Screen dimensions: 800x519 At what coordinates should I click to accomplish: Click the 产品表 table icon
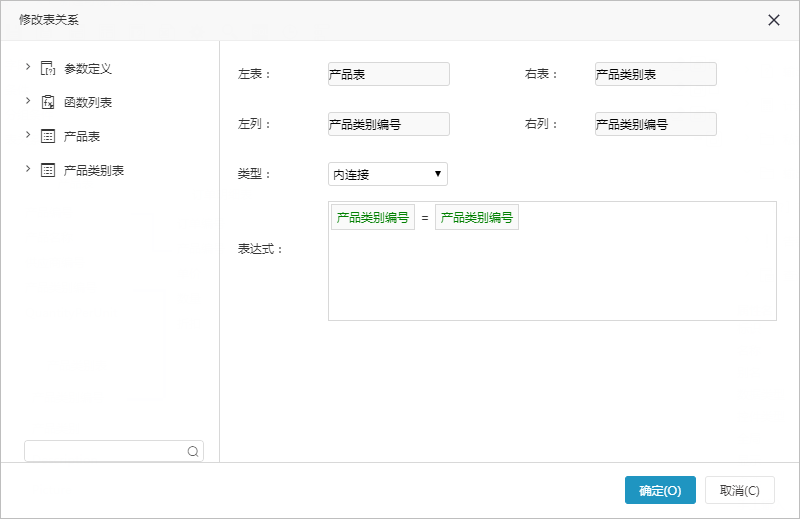(48, 136)
